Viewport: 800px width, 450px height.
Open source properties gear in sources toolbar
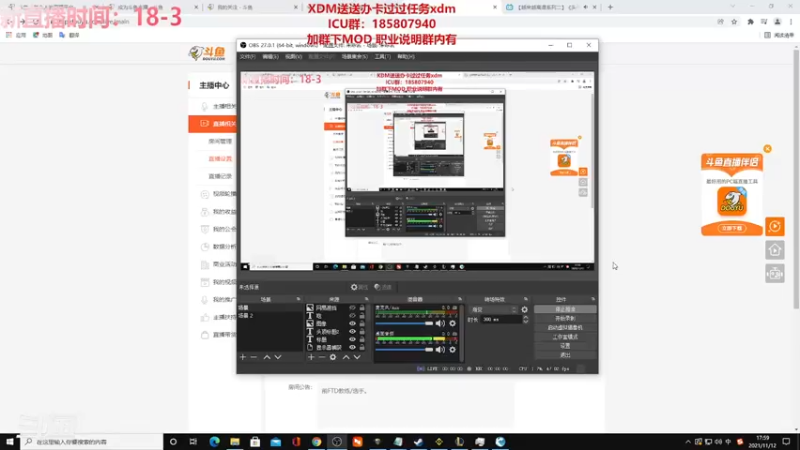[x=333, y=357]
